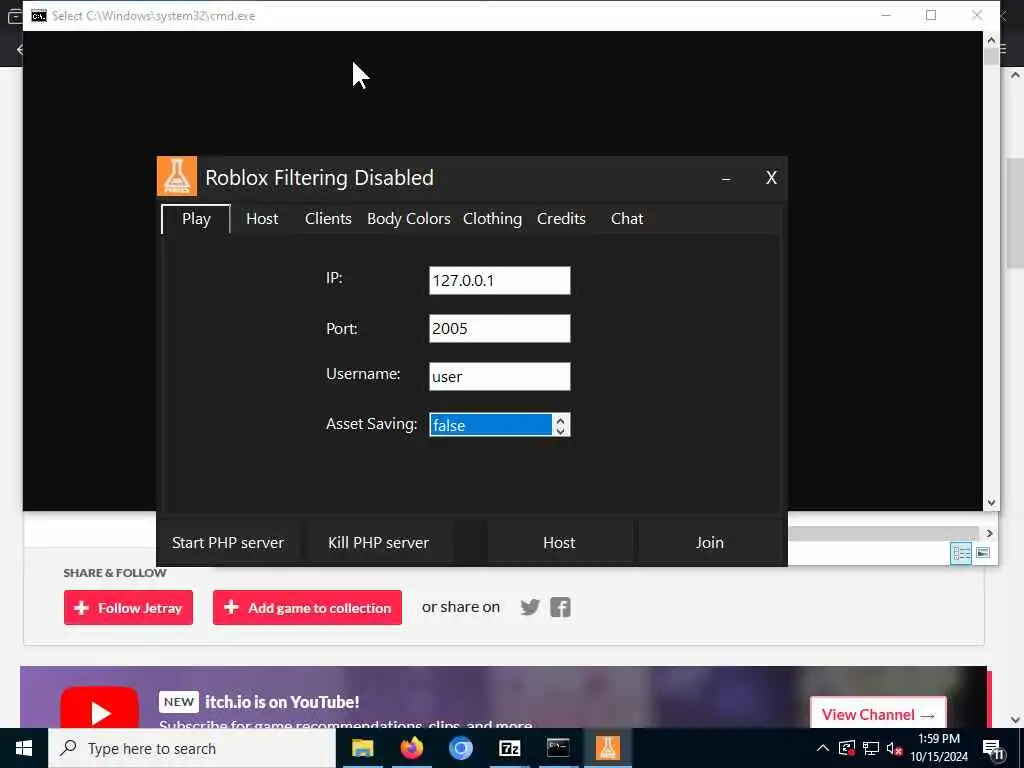Open the notification center icon

[x=993, y=749]
